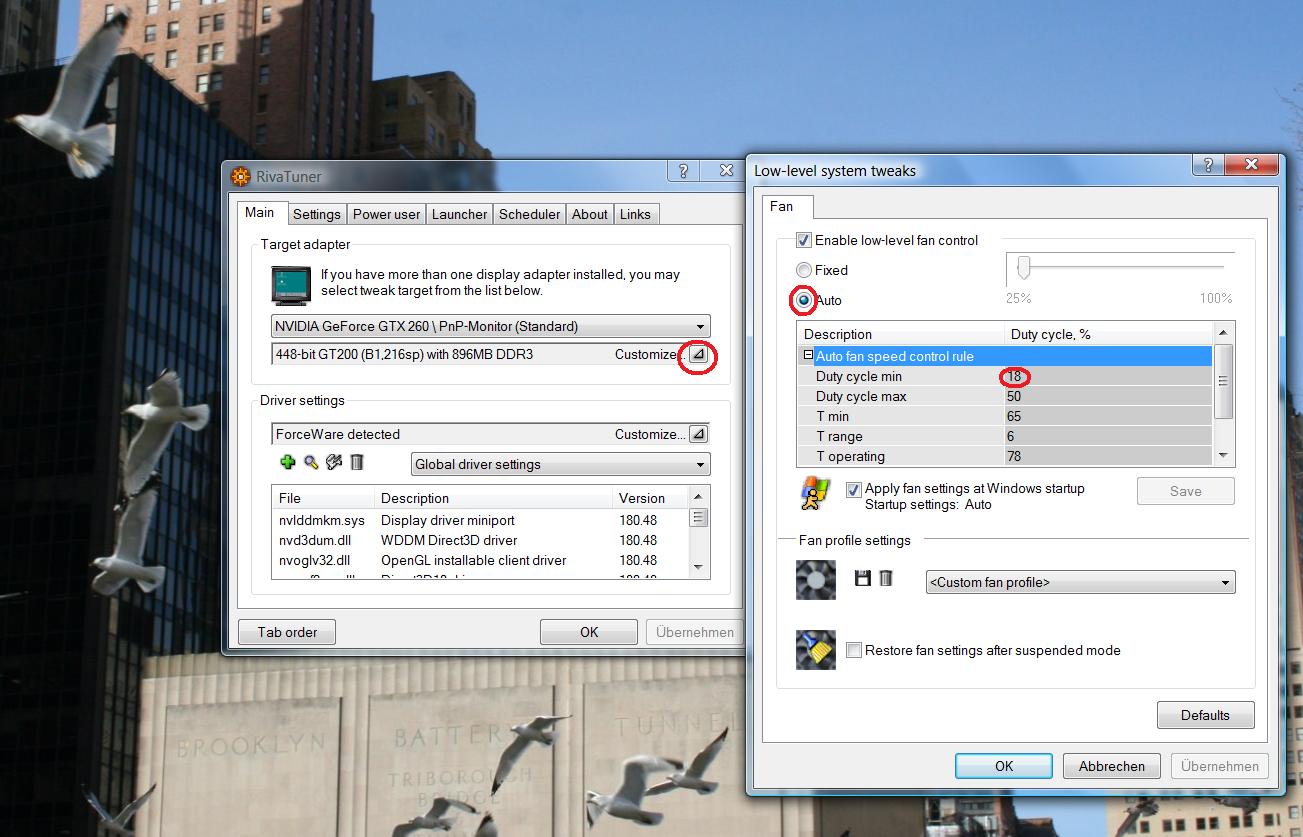Viewport: 1303px width, 837px height.
Task: Switch to the Launcher tab
Action: (x=460, y=214)
